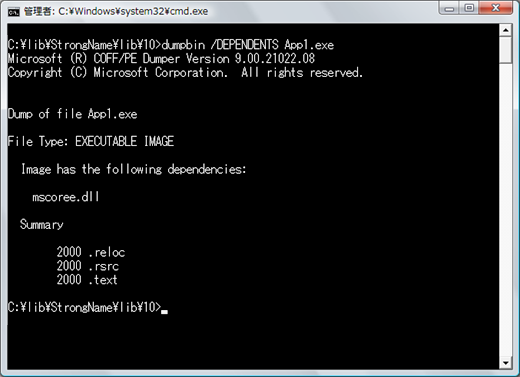Close the cmd.exe window
Viewport: 520px width, 377px height.
pyautogui.click(x=496, y=8)
